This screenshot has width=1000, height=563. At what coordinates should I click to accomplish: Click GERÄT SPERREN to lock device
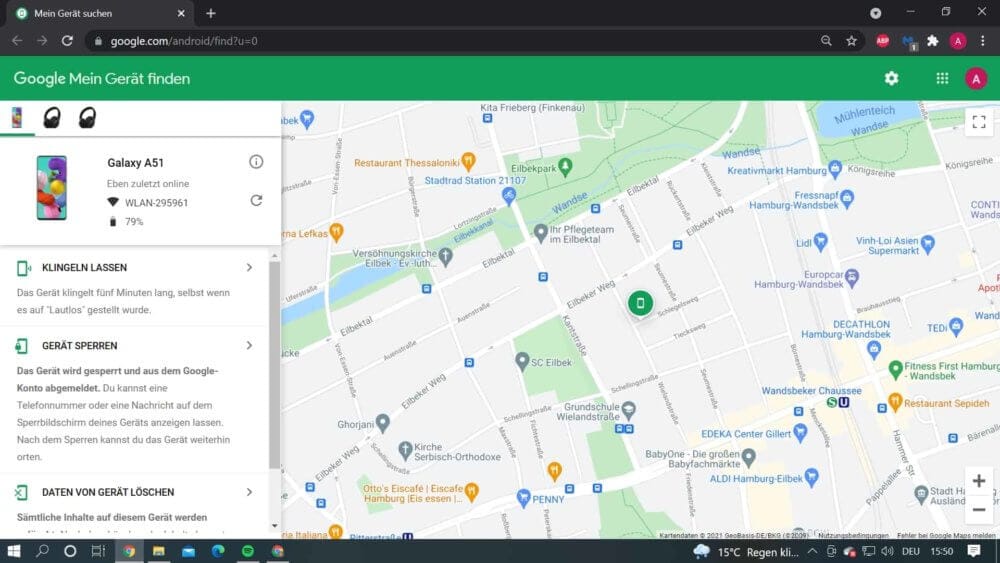[x=80, y=346]
